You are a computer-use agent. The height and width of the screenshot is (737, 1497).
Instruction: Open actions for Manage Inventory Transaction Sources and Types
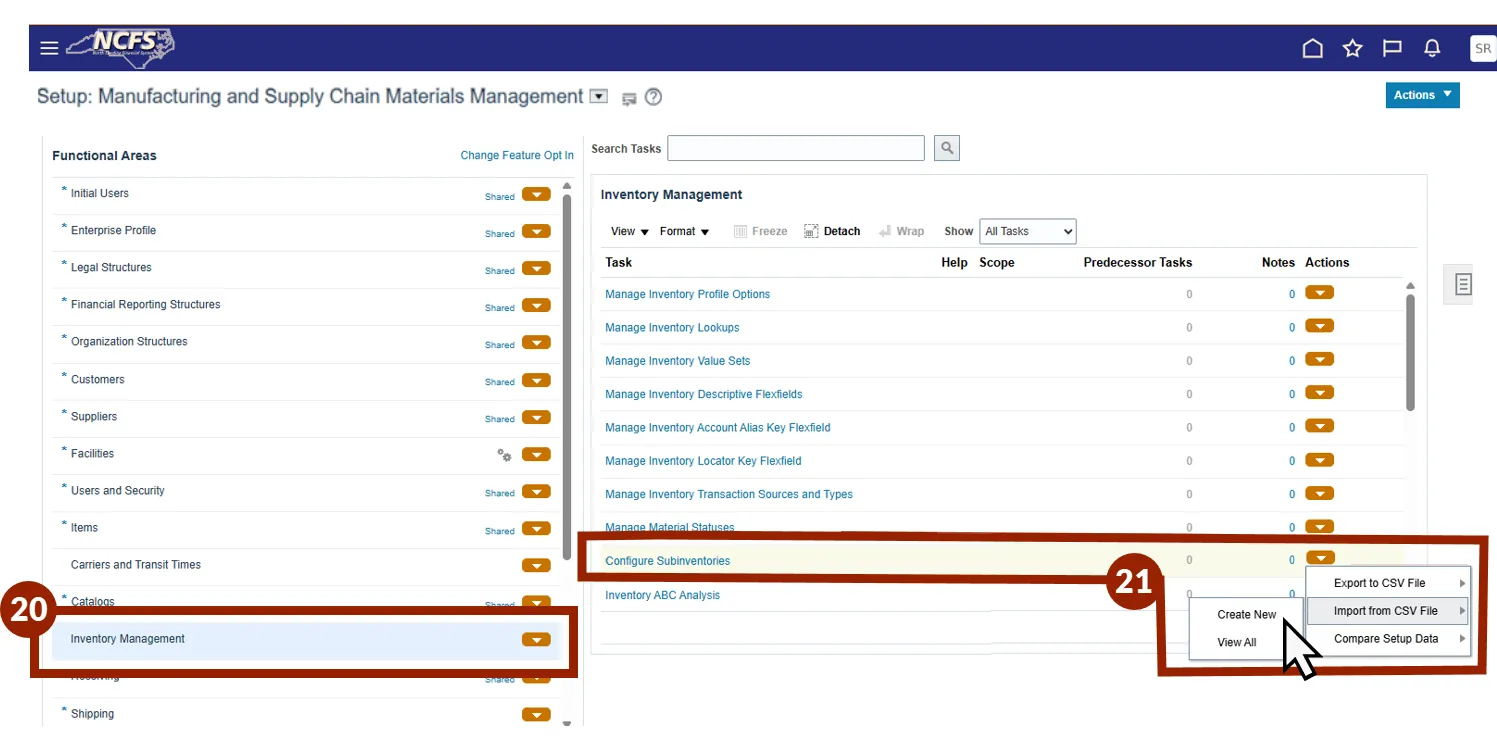pyautogui.click(x=1320, y=493)
